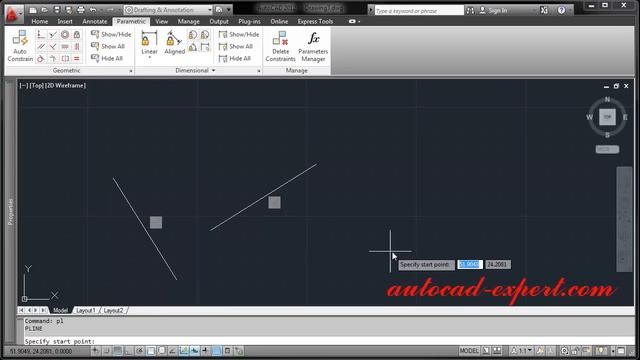
Task: Choose the Radius dimensional constraint icon
Action: (193, 35)
